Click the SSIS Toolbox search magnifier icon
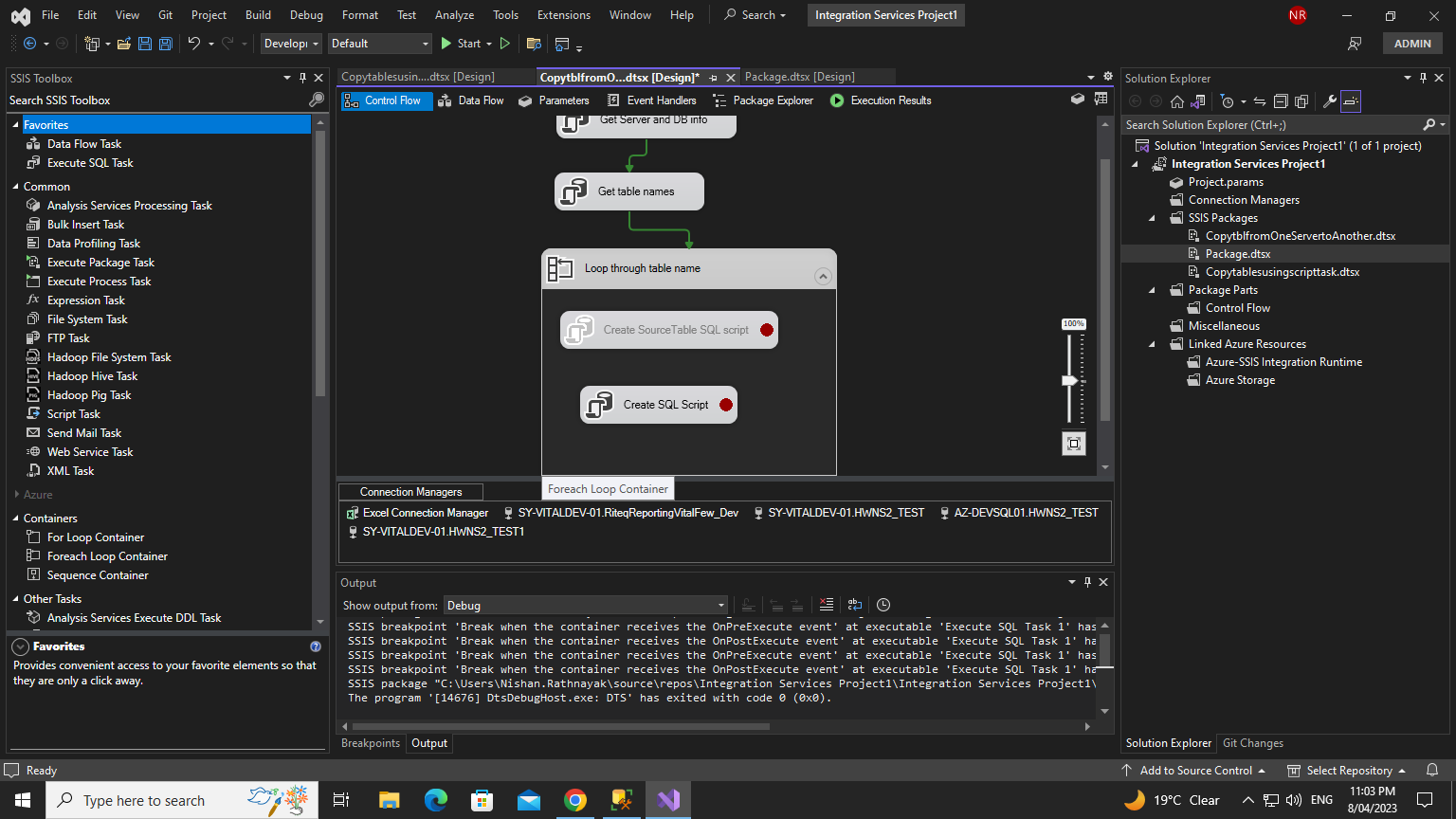This screenshot has height=819, width=1456. coord(317,100)
